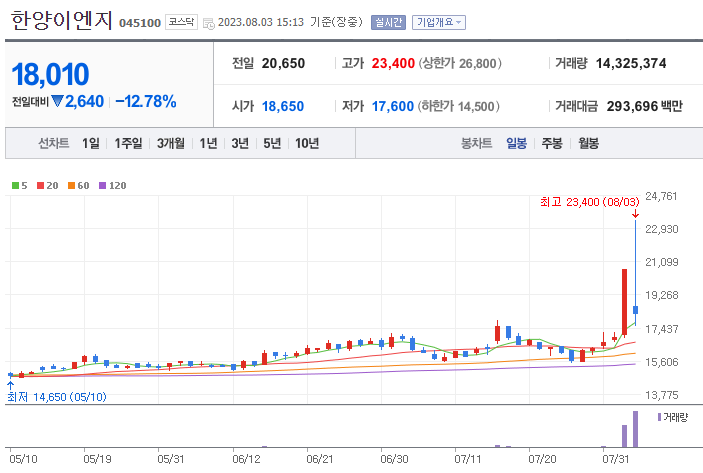Click the 시가 value 18,650
Viewport: 703px width, 473px height.
pos(283,107)
